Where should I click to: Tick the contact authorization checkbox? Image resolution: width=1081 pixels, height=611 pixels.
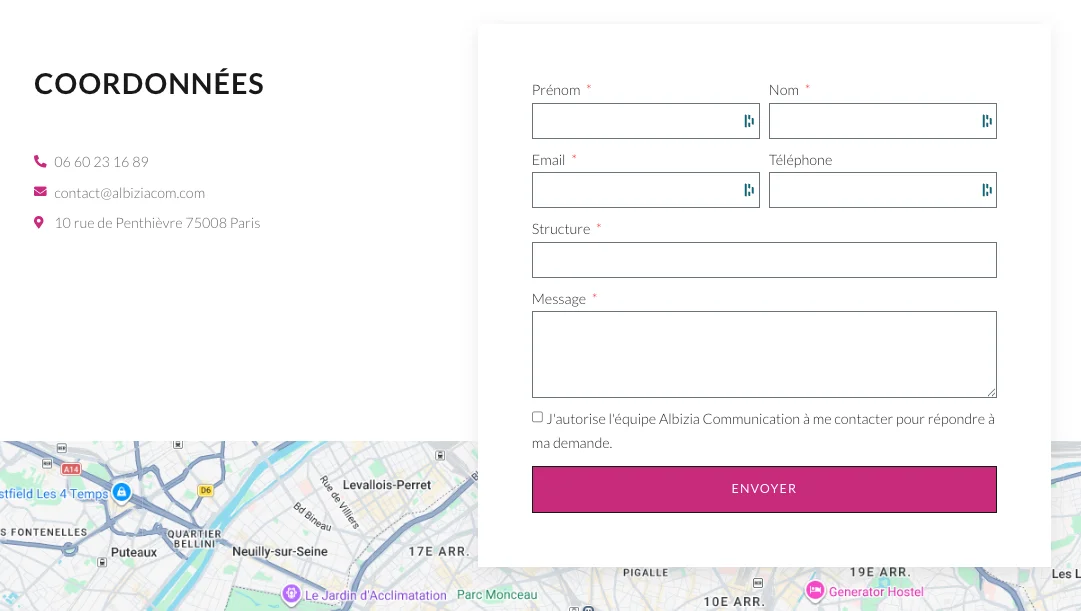coord(538,417)
